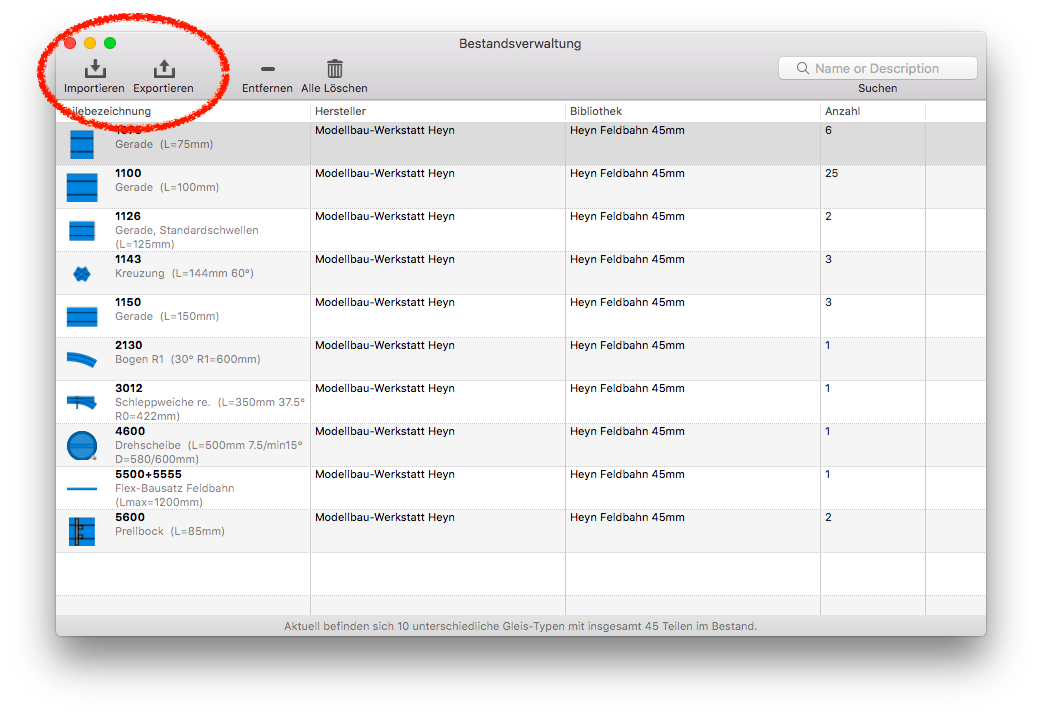The image size is (1042, 716).
Task: Select the 4600 Drehscheibe turntable icon
Action: coord(82,445)
